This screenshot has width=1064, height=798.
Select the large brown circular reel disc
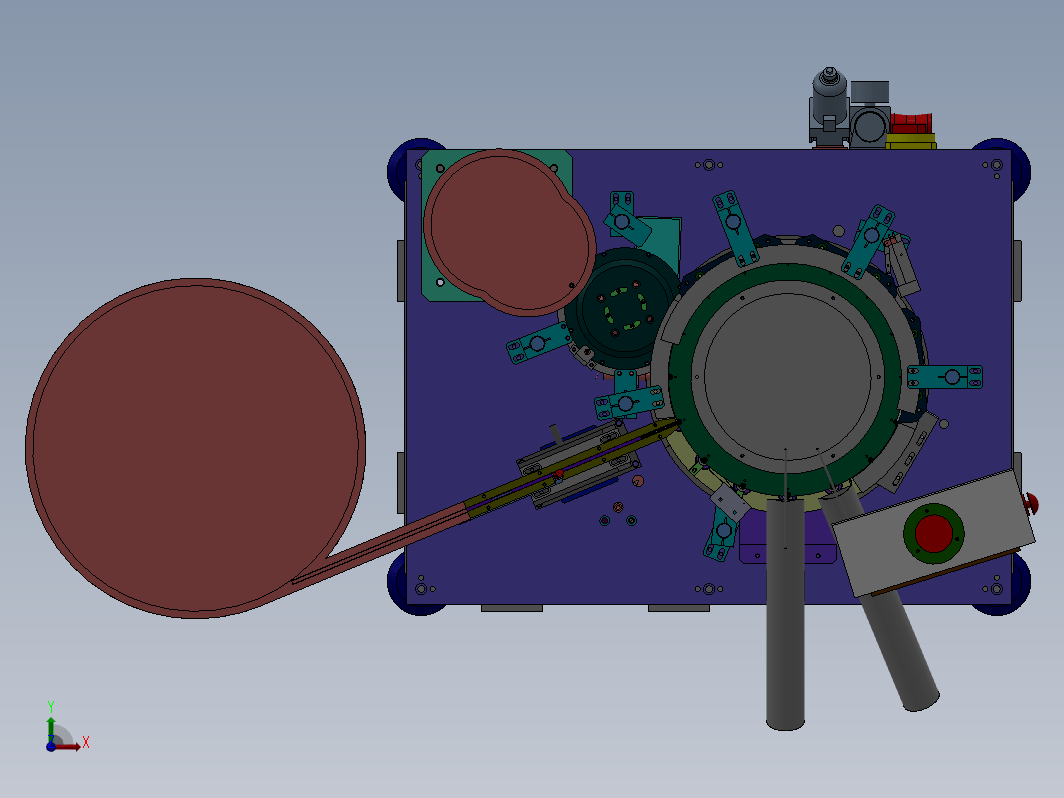coord(195,448)
